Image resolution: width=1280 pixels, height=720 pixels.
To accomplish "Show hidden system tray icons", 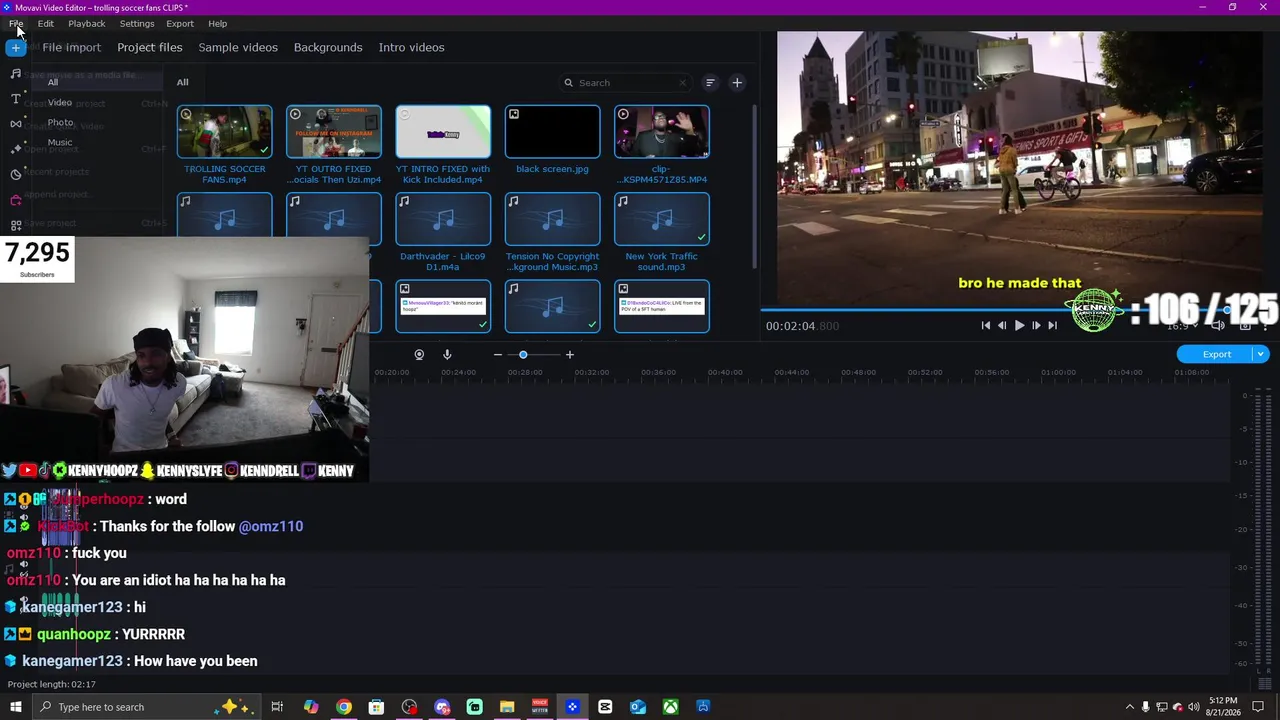I will click(1130, 707).
